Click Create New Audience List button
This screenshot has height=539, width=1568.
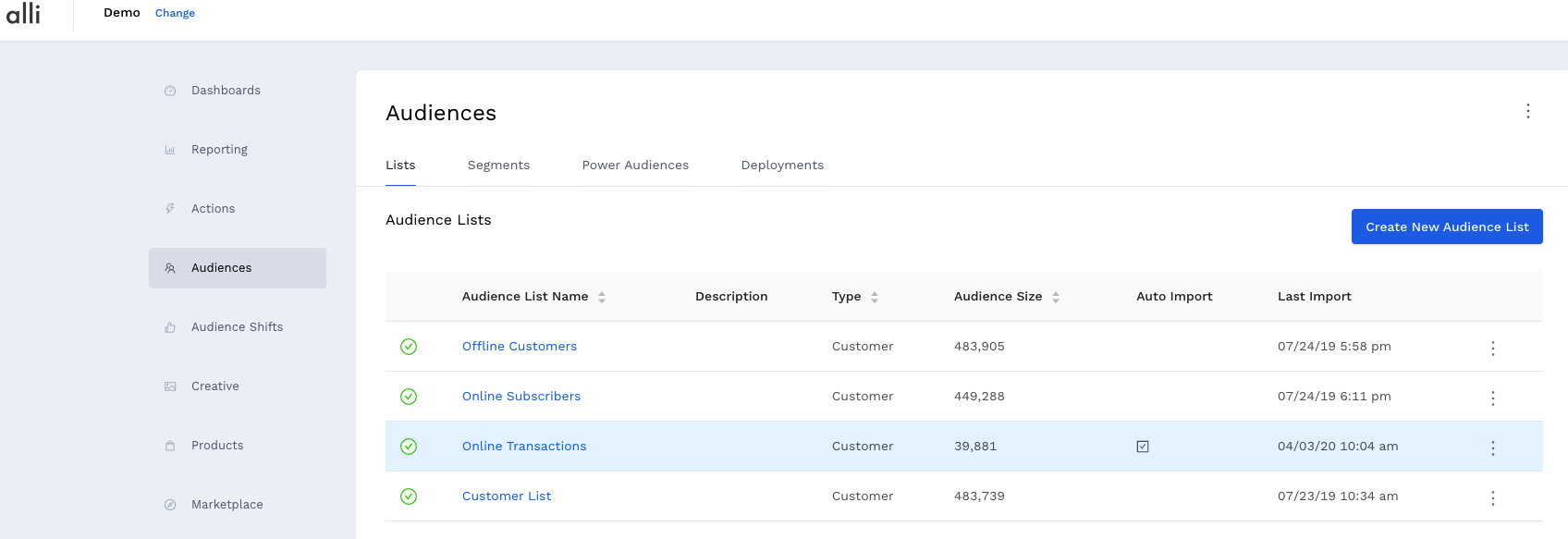(x=1447, y=227)
